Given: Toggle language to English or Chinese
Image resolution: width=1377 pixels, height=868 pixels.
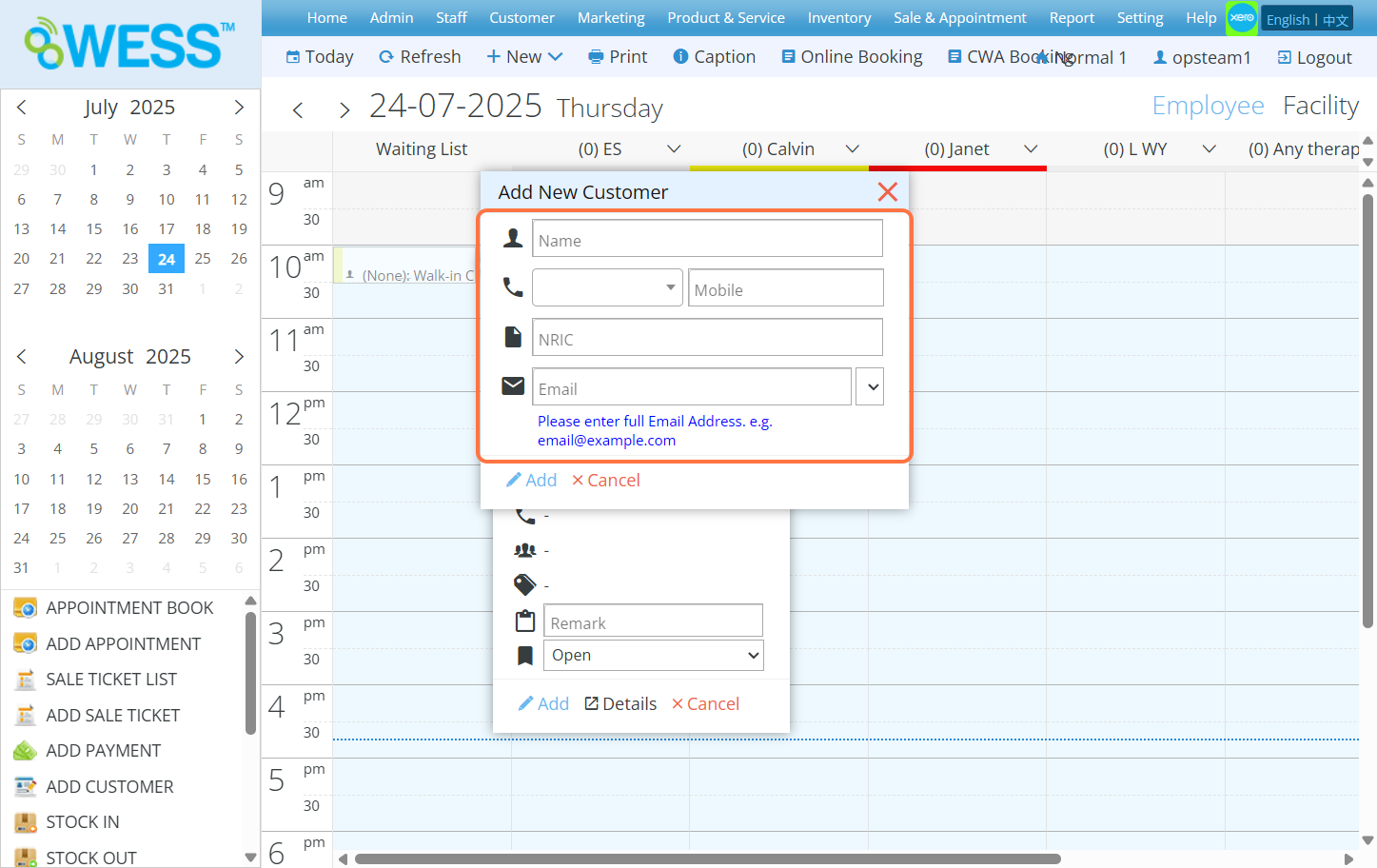Looking at the screenshot, I should point(1307,19).
